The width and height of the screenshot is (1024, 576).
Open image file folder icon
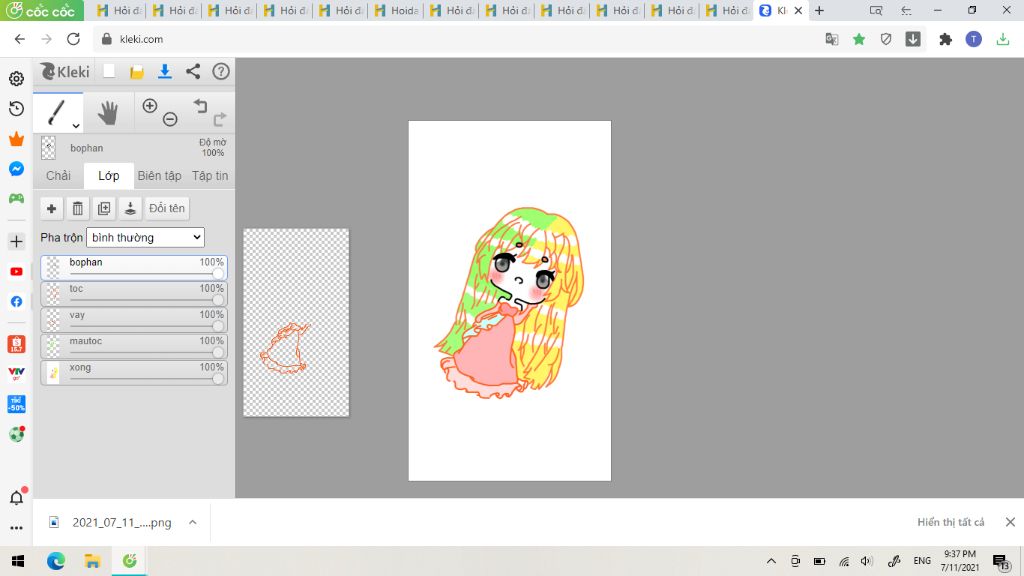(136, 72)
